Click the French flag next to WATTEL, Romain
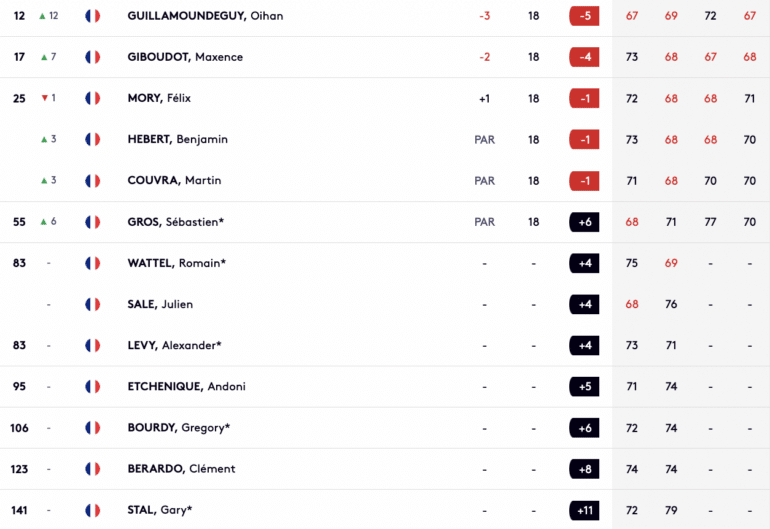This screenshot has width=770, height=529. point(92,263)
